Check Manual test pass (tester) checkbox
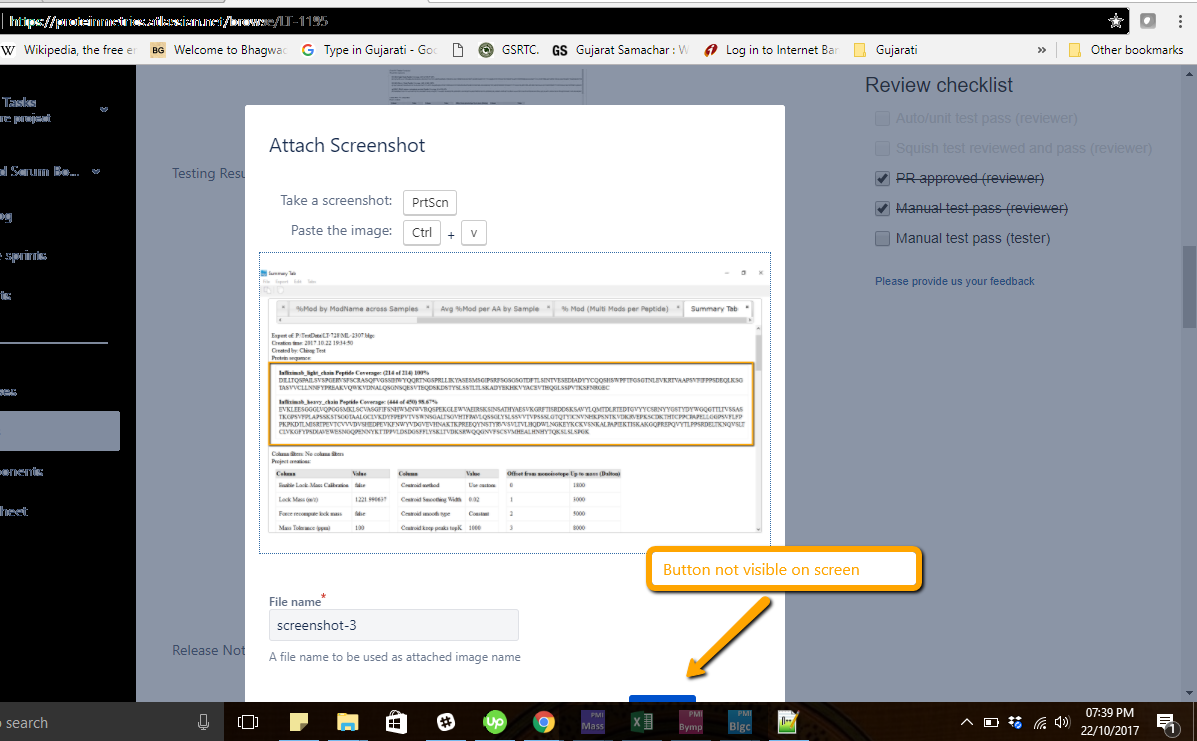Viewport: 1197px width, 741px height. pyautogui.click(x=882, y=238)
